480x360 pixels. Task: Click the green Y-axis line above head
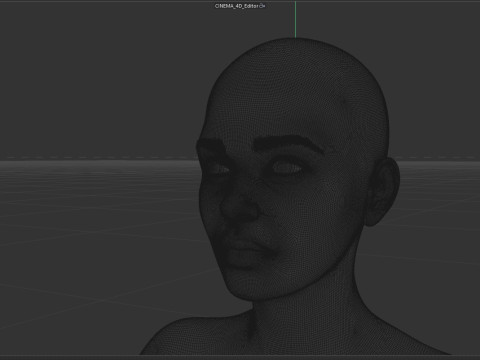(295, 20)
